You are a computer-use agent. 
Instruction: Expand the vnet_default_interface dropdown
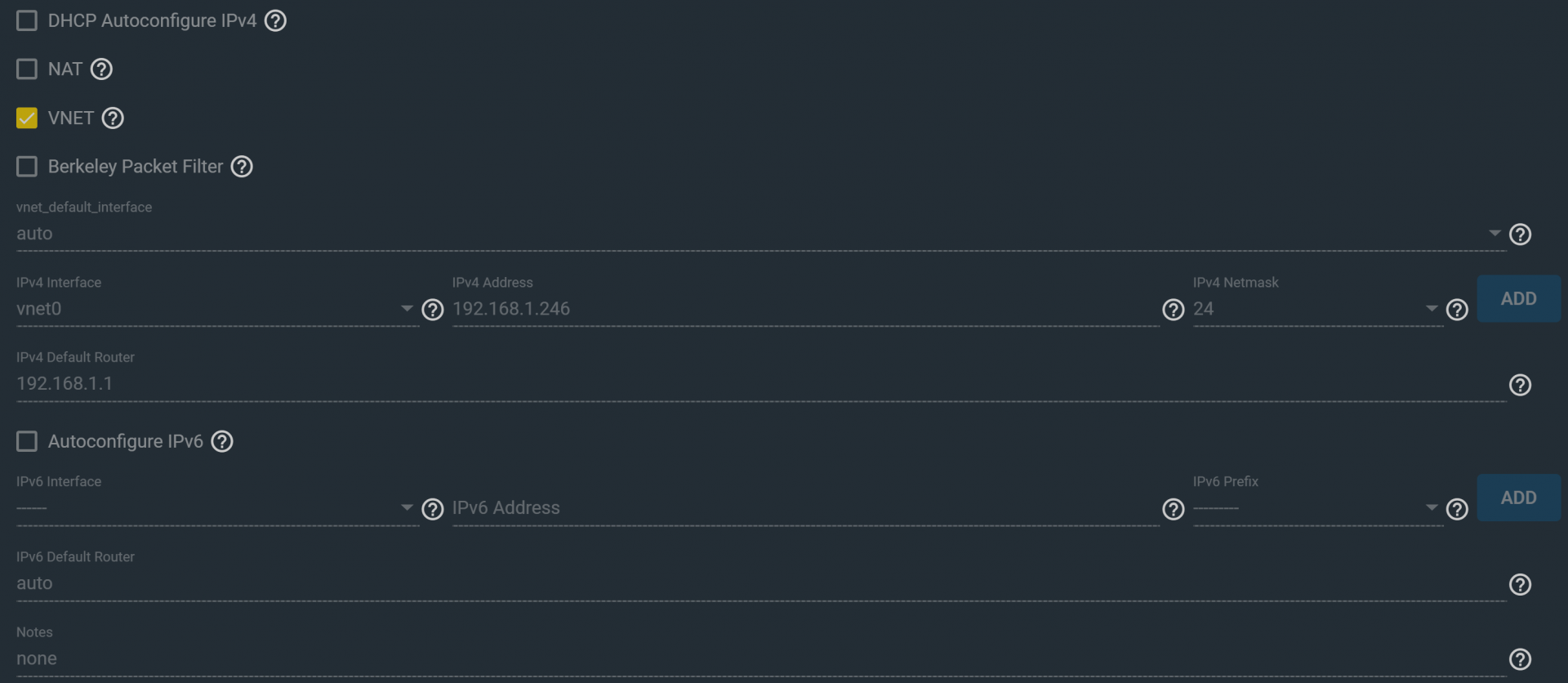[x=761, y=234]
